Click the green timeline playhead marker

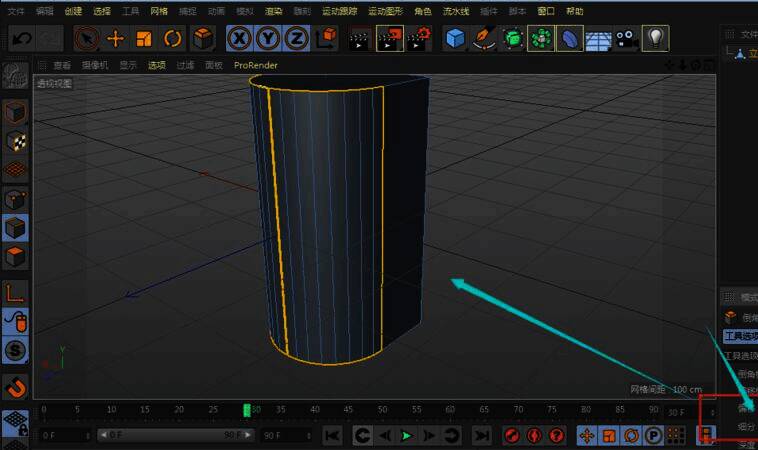[247, 410]
